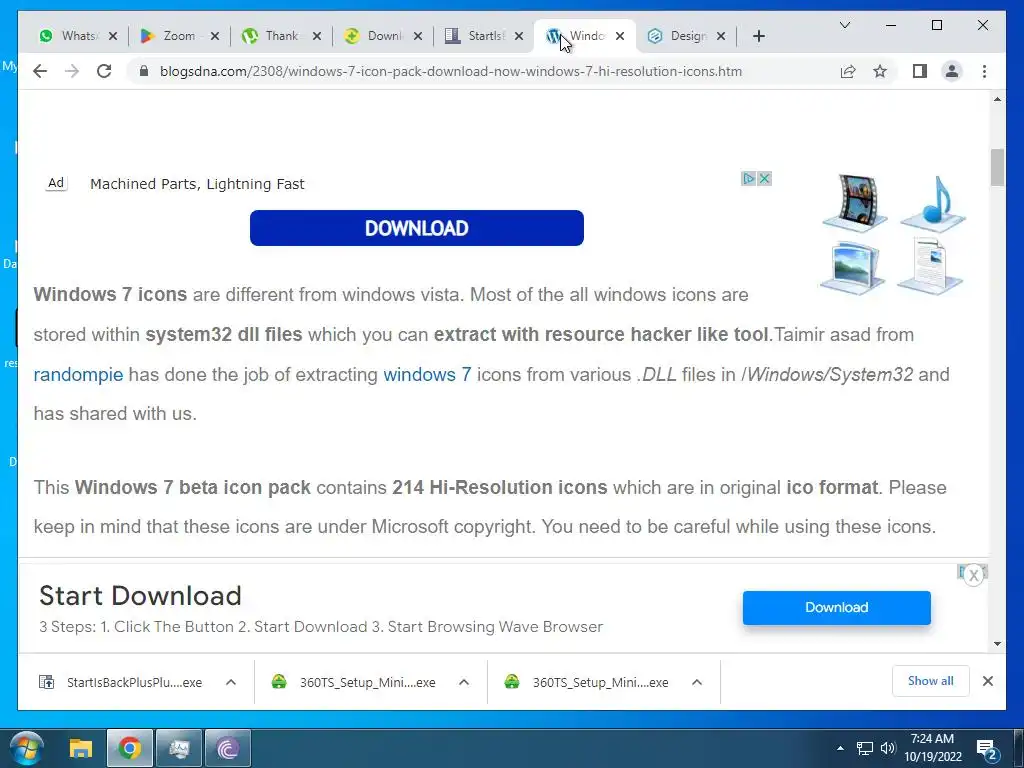The height and width of the screenshot is (768, 1024).
Task: Click the scrollbar up arrow
Action: tap(997, 99)
